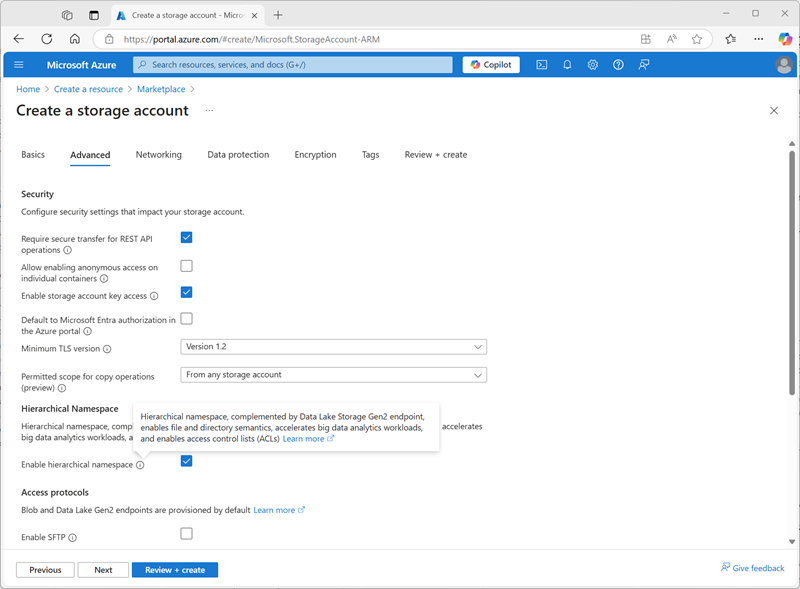Click the Next button

coord(103,570)
